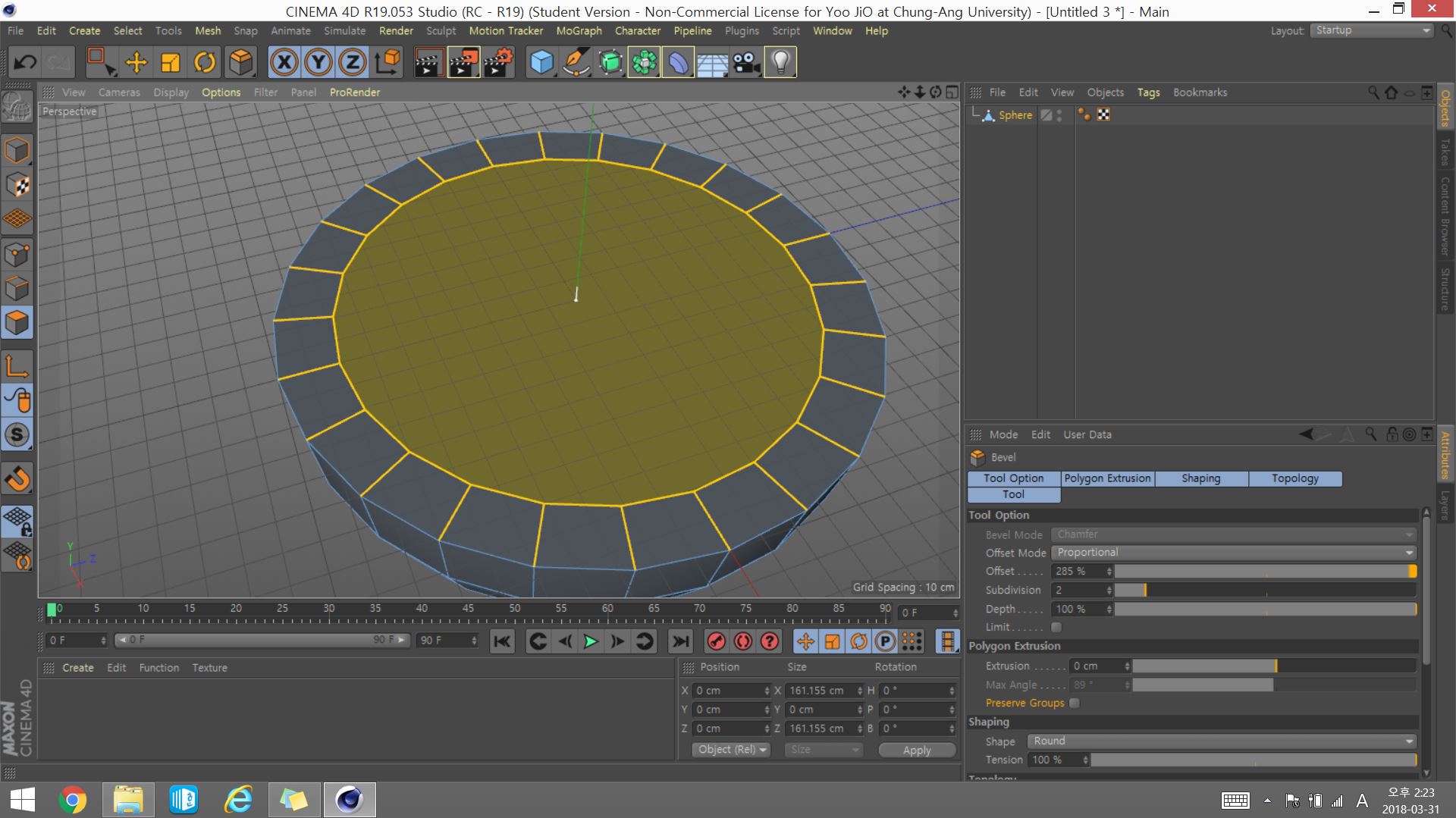Enable Axis mode in left palette
1456x818 pixels.
tap(17, 365)
